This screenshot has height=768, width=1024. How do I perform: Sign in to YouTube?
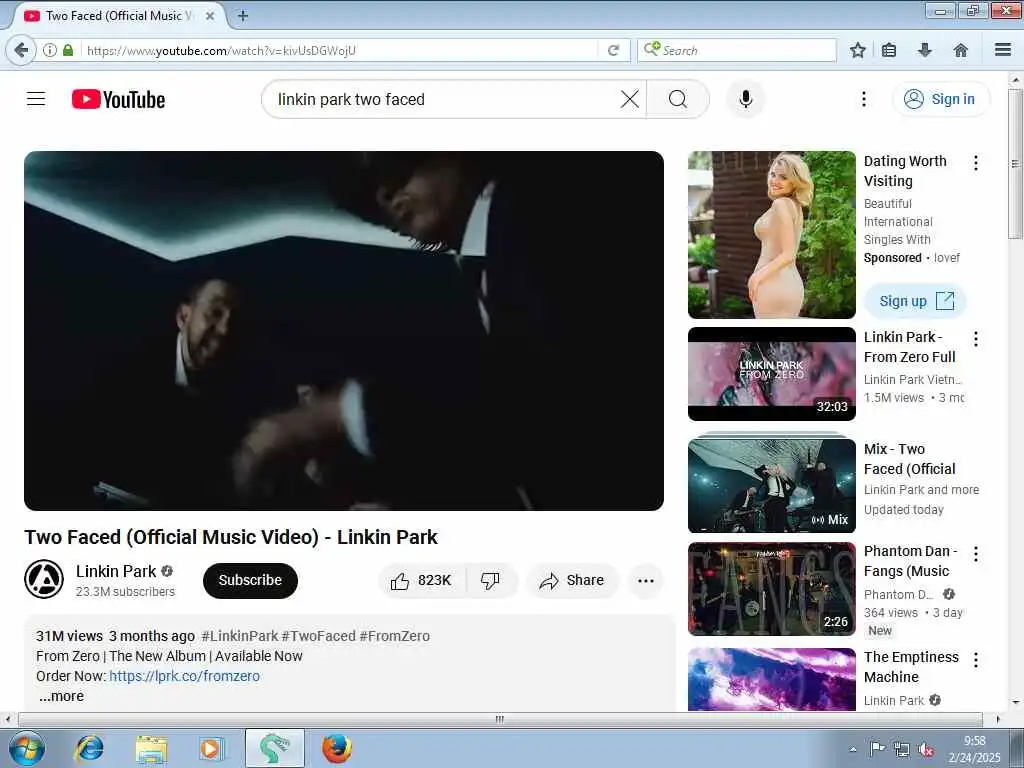pos(941,99)
